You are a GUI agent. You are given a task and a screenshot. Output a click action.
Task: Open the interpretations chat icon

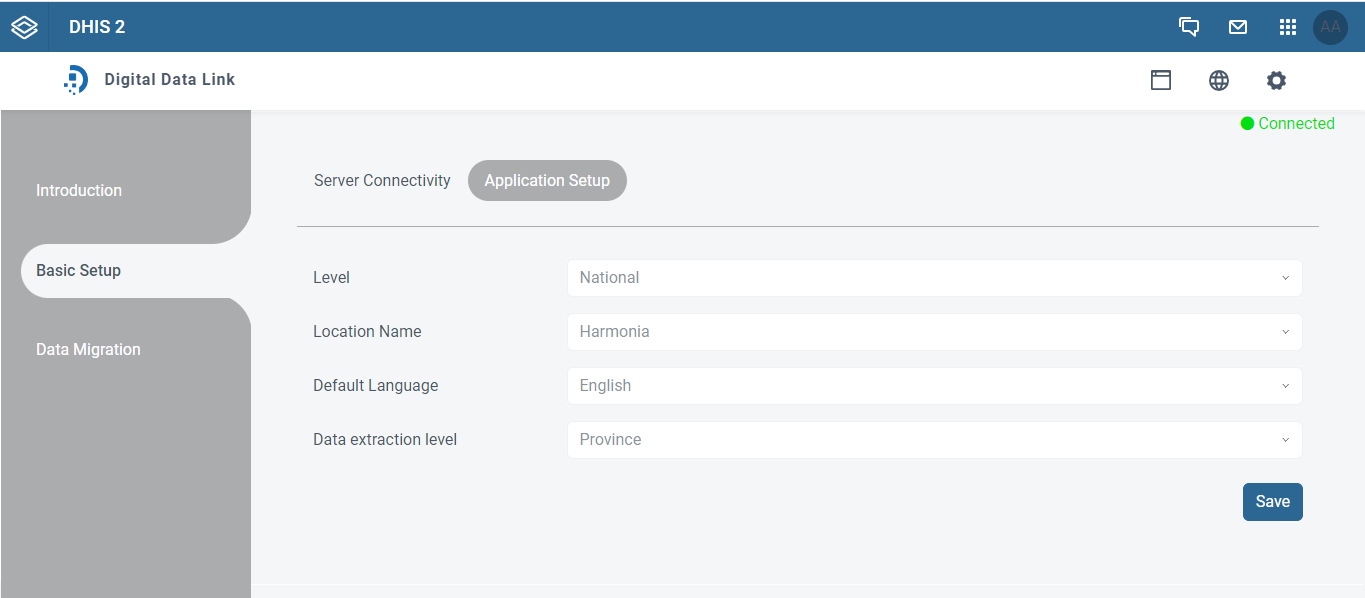tap(1189, 27)
